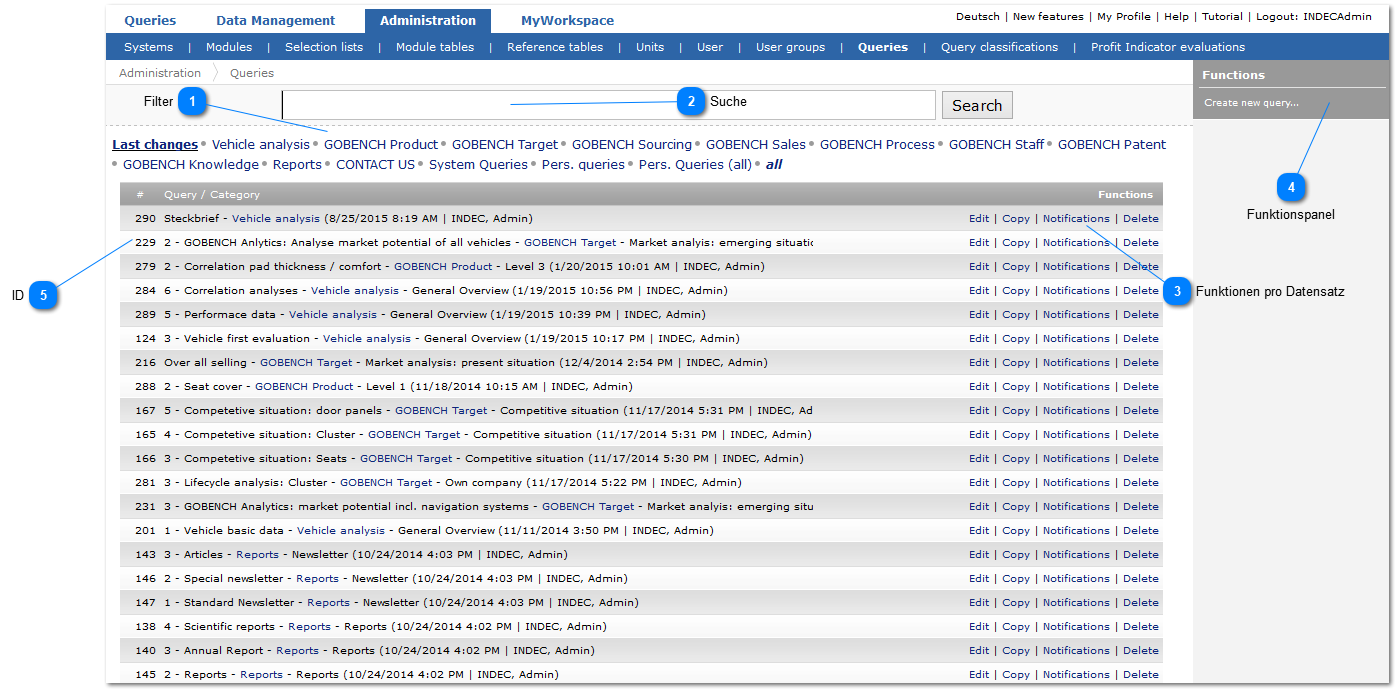Open New features link
The height and width of the screenshot is (692, 1398).
tap(1048, 17)
